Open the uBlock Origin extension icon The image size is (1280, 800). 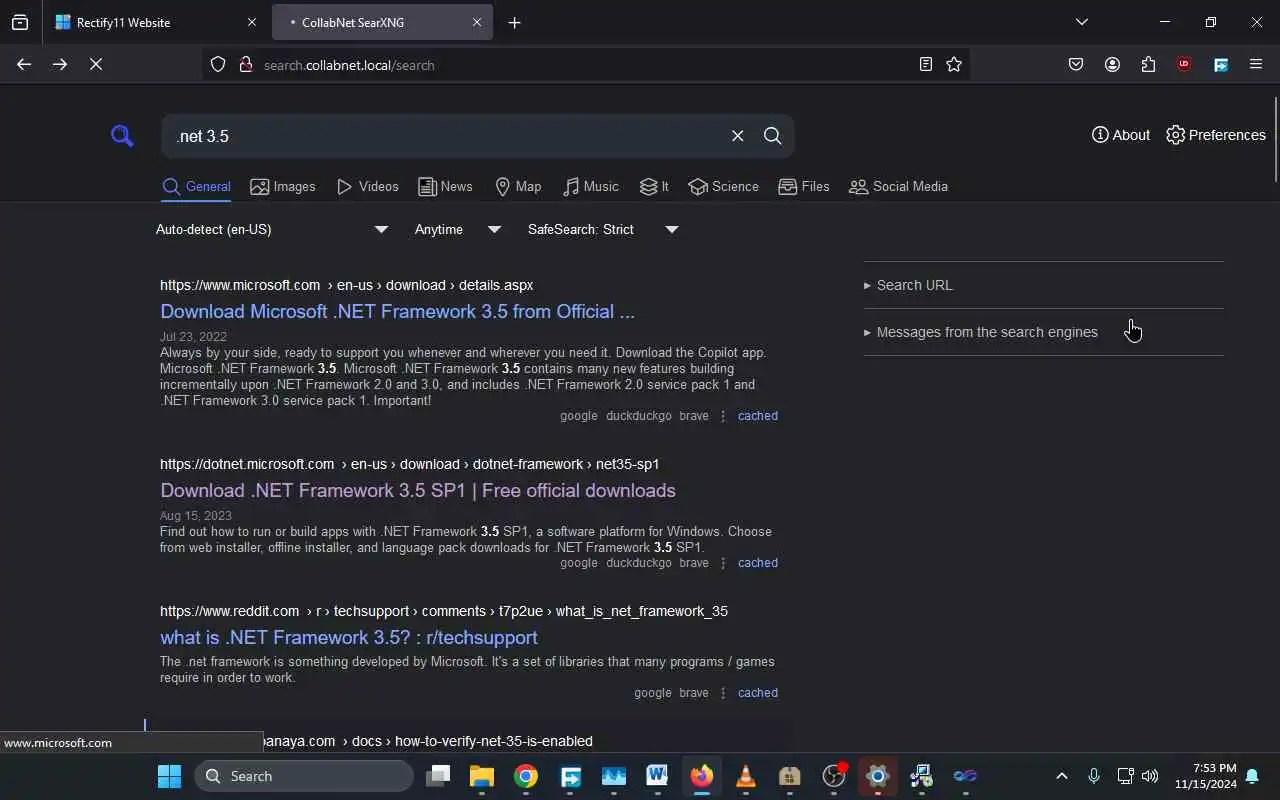1184,64
